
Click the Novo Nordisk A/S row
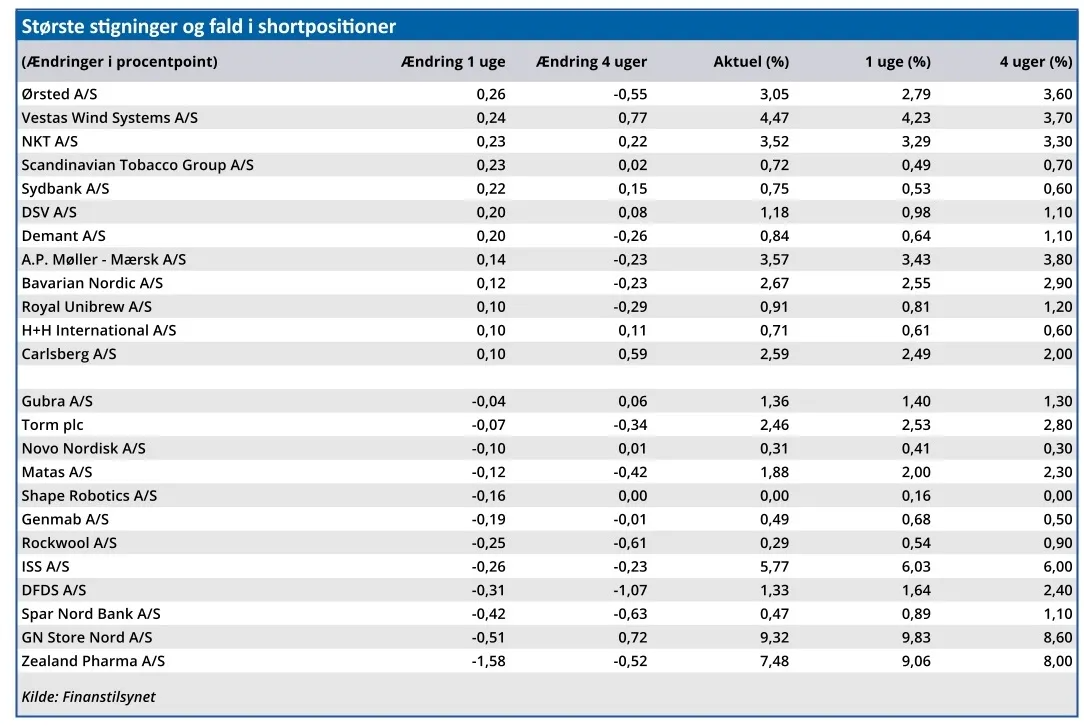pos(83,448)
